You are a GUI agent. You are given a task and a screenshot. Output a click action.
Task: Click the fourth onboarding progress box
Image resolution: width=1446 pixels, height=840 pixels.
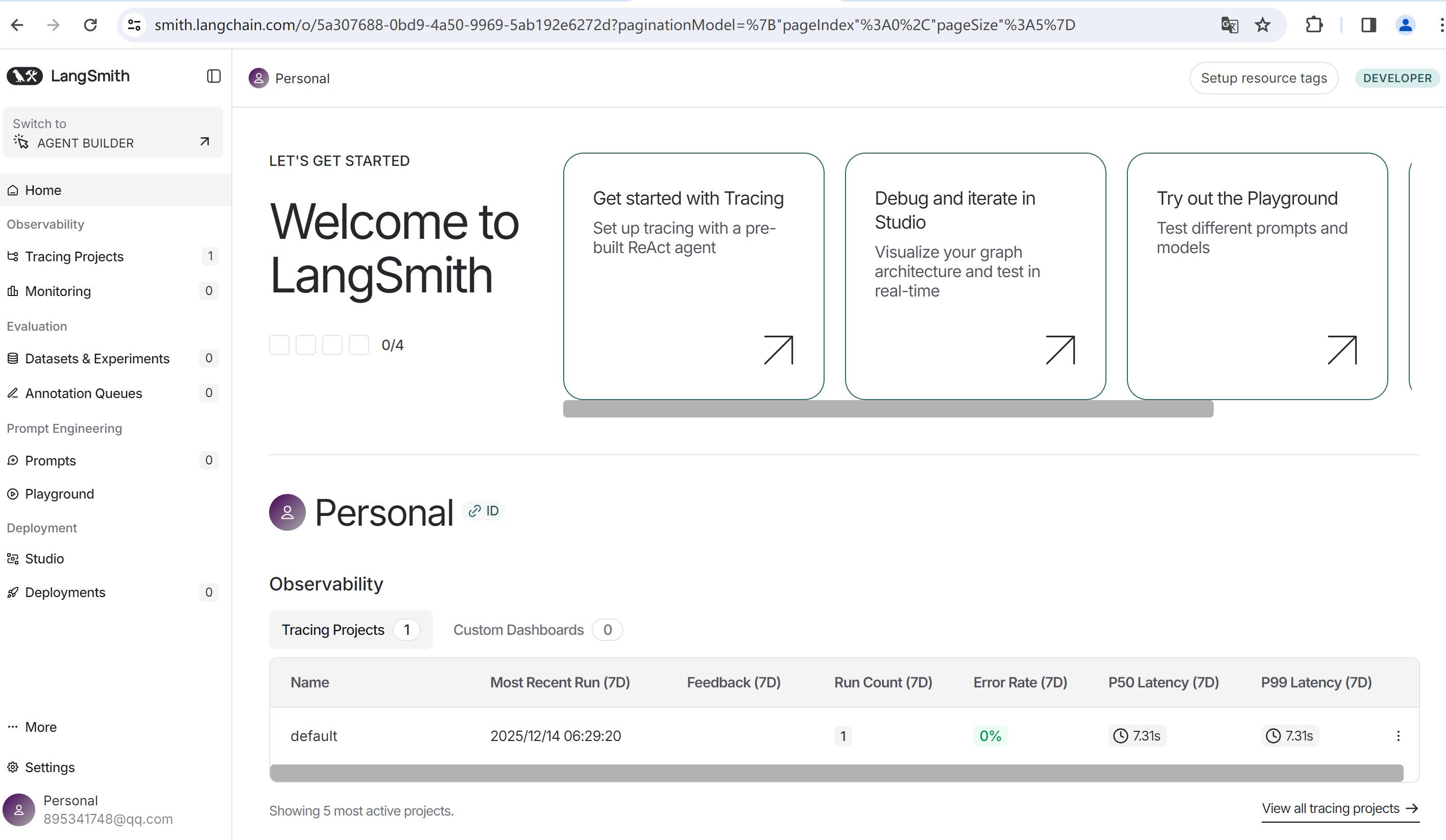(x=358, y=344)
